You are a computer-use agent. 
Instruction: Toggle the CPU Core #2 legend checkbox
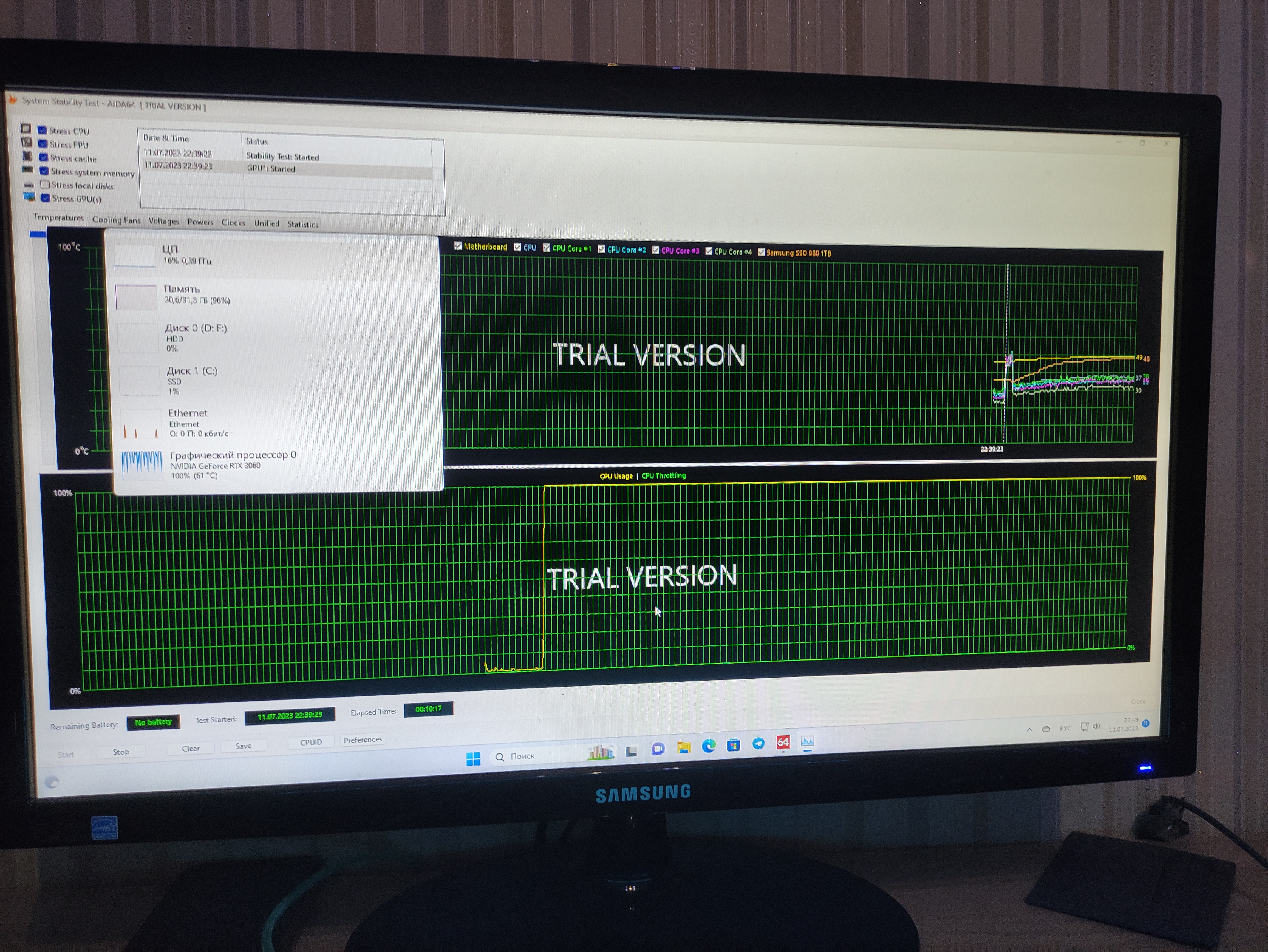(x=601, y=249)
